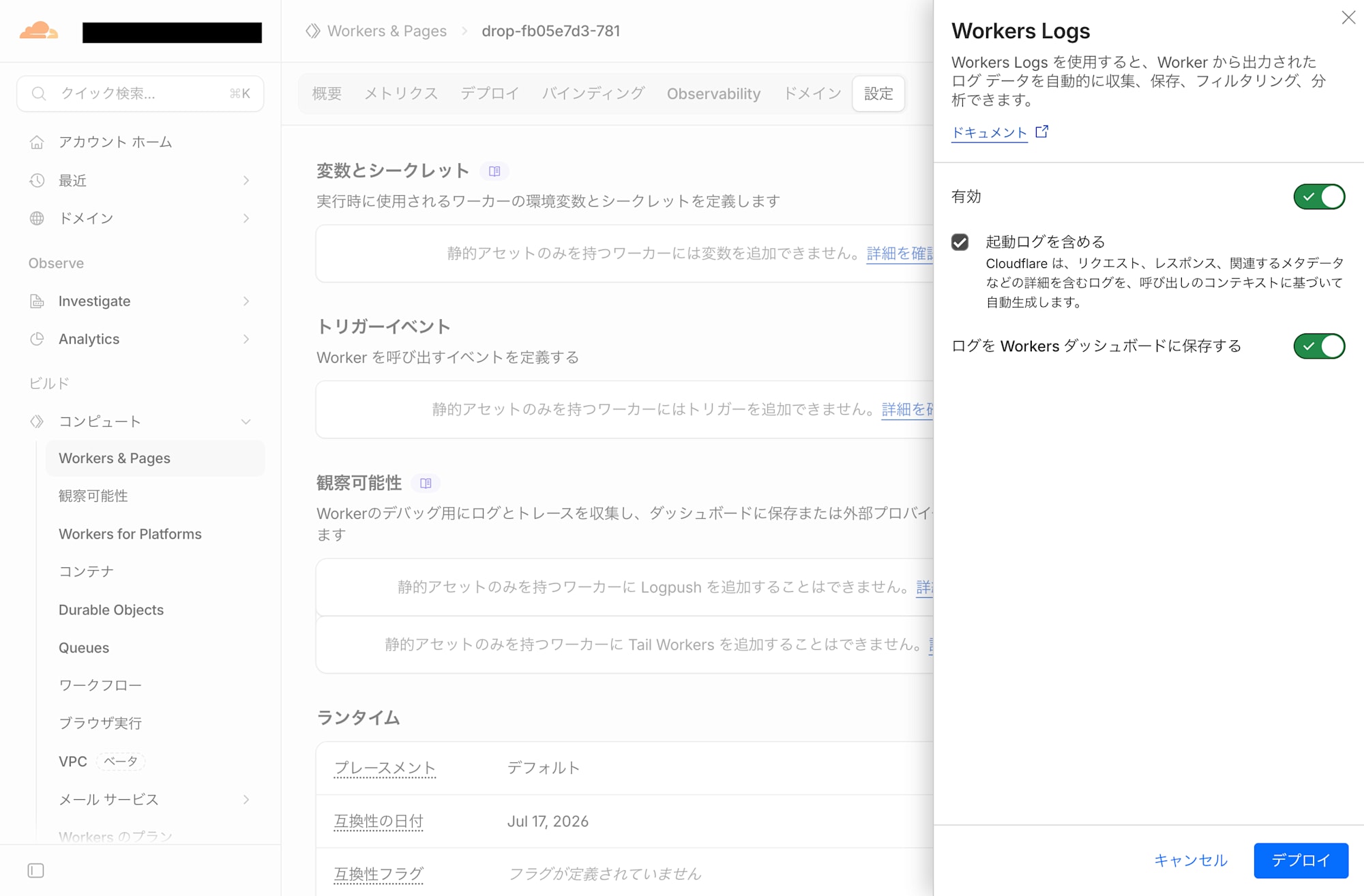This screenshot has height=896, width=1364.
Task: Open docs icon next to 変数とシークレット
Action: 494,171
